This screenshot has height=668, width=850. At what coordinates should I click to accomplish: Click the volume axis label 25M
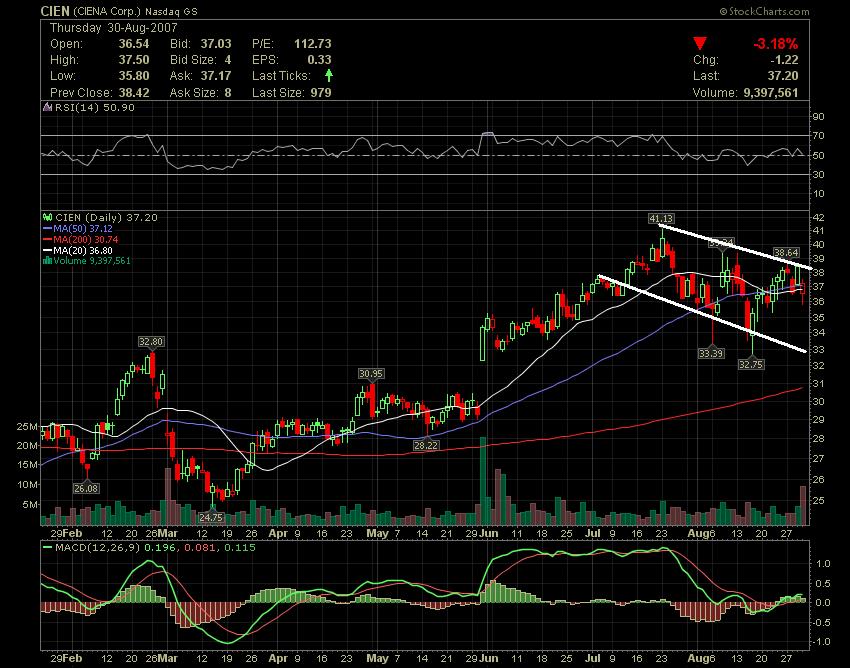tap(27, 427)
